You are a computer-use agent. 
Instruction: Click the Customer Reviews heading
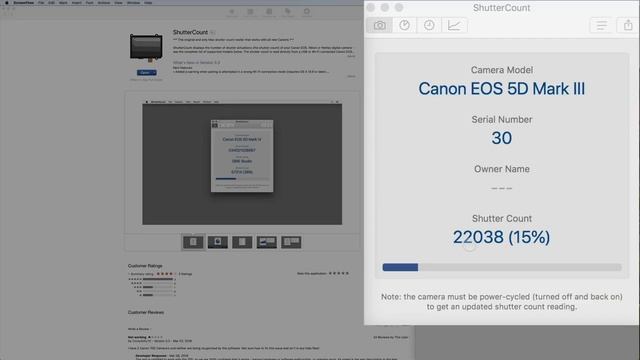146,312
